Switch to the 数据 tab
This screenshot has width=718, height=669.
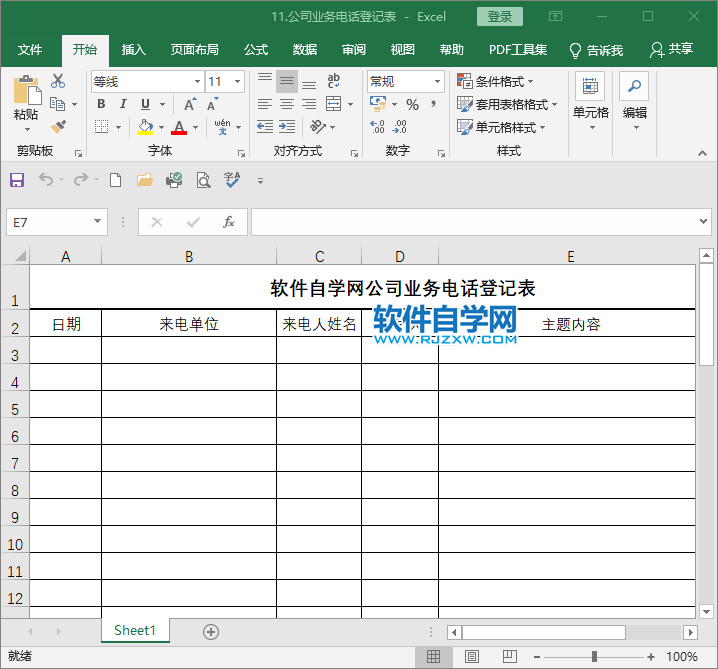(x=305, y=49)
